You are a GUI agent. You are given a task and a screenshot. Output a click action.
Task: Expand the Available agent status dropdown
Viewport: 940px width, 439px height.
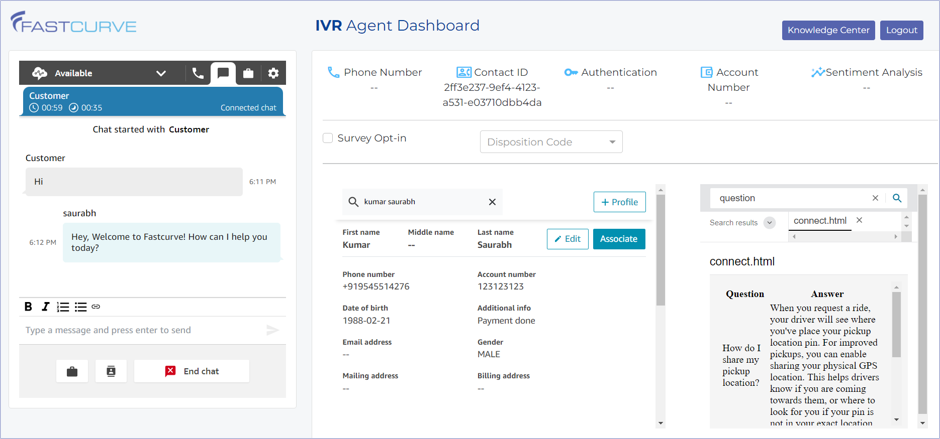[x=160, y=73]
